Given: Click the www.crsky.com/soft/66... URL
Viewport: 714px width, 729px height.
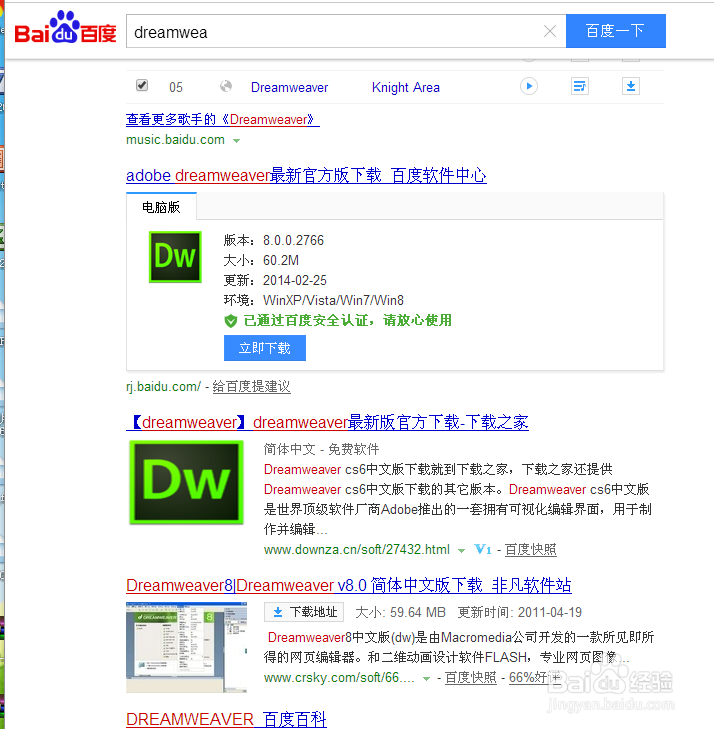Looking at the screenshot, I should pos(339,677).
